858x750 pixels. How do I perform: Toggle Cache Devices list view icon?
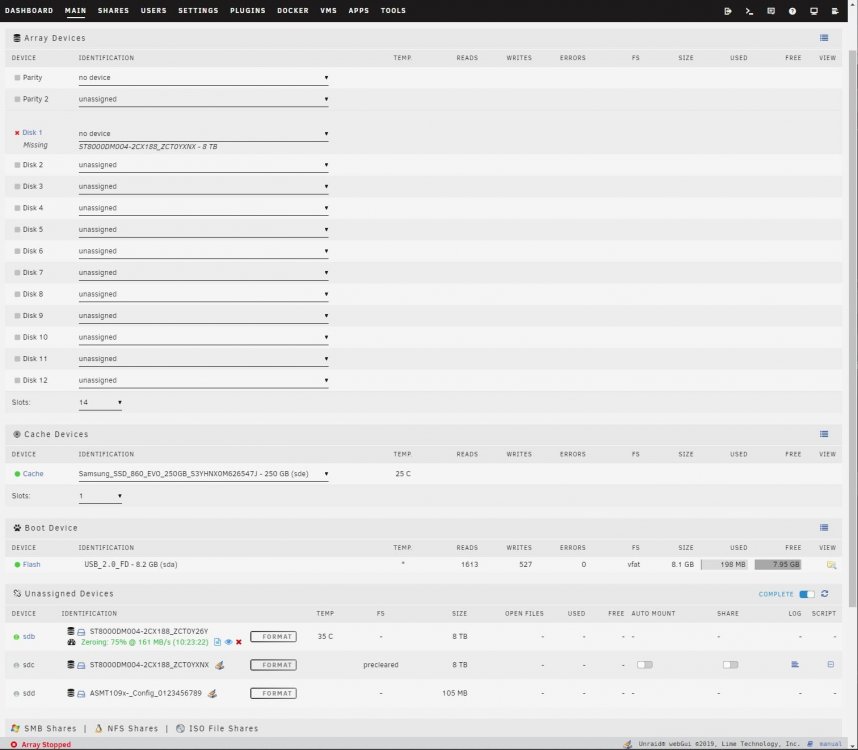click(x=824, y=434)
